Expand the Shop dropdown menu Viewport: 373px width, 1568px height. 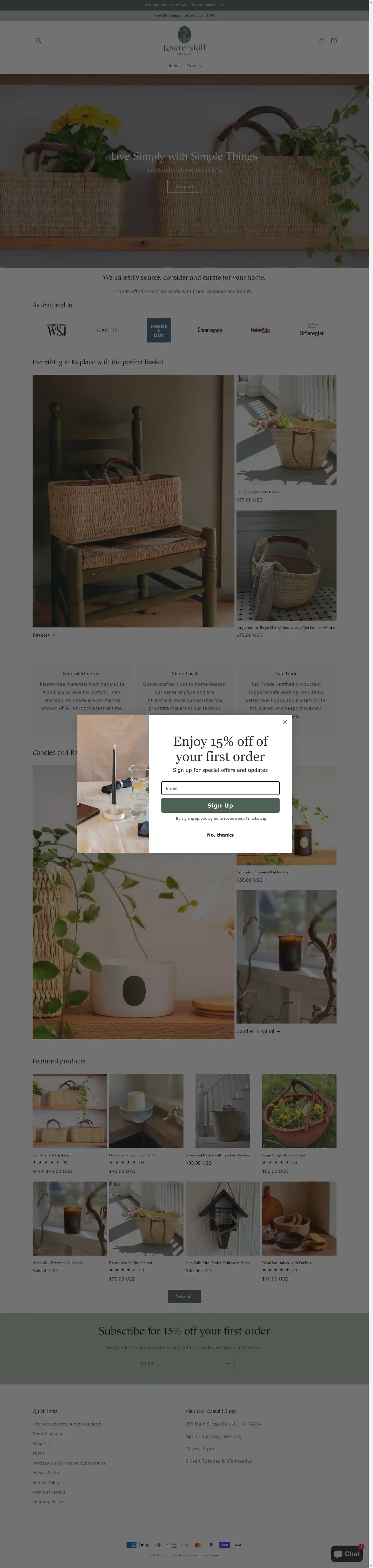point(194,66)
